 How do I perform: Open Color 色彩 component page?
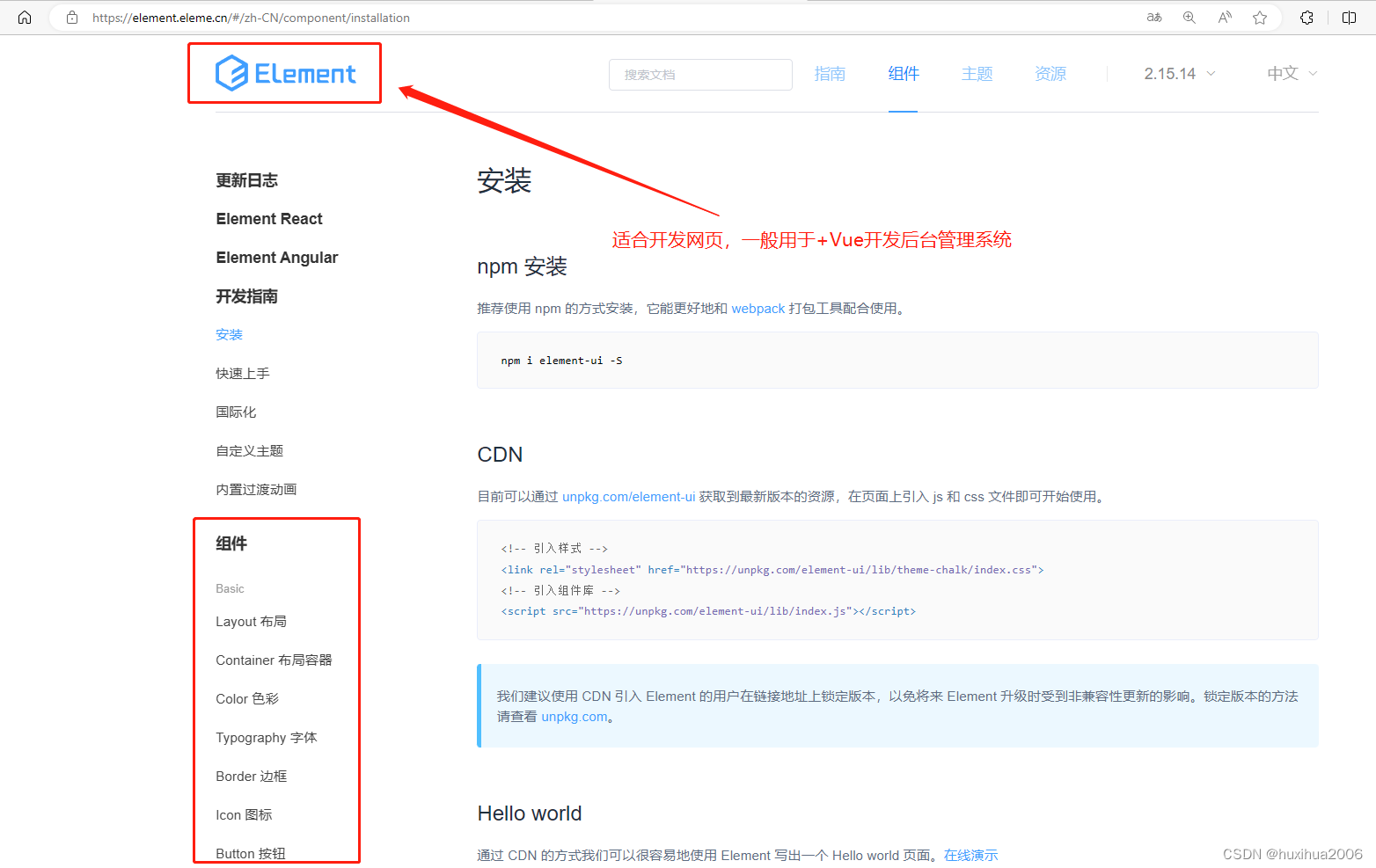pos(247,699)
